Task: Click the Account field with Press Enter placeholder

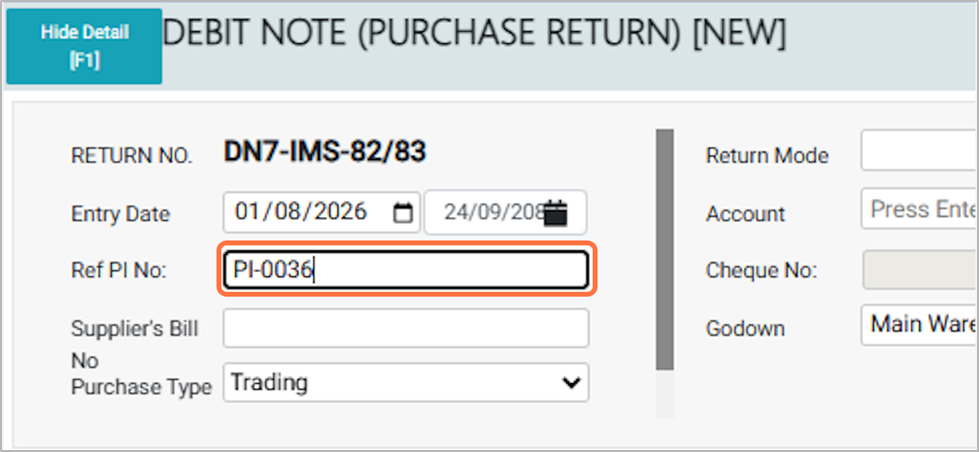Action: [918, 210]
